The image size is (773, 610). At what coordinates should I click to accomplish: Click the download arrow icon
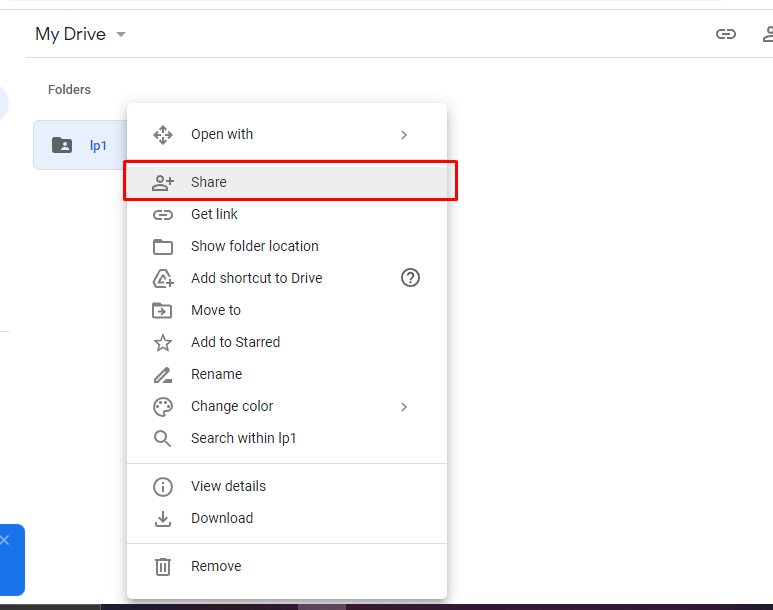point(163,519)
